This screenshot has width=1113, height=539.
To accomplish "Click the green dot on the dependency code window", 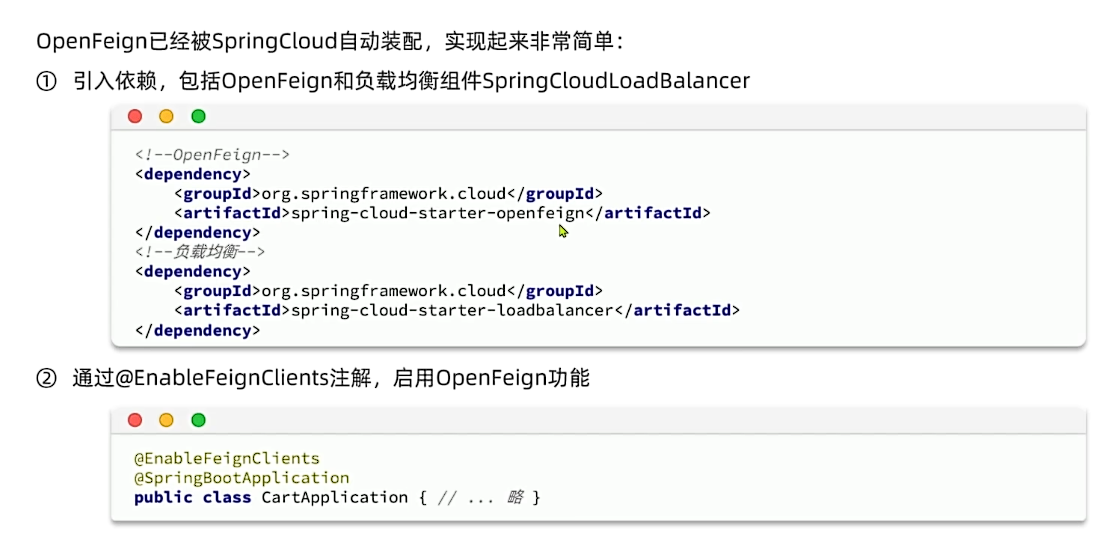I will [198, 116].
